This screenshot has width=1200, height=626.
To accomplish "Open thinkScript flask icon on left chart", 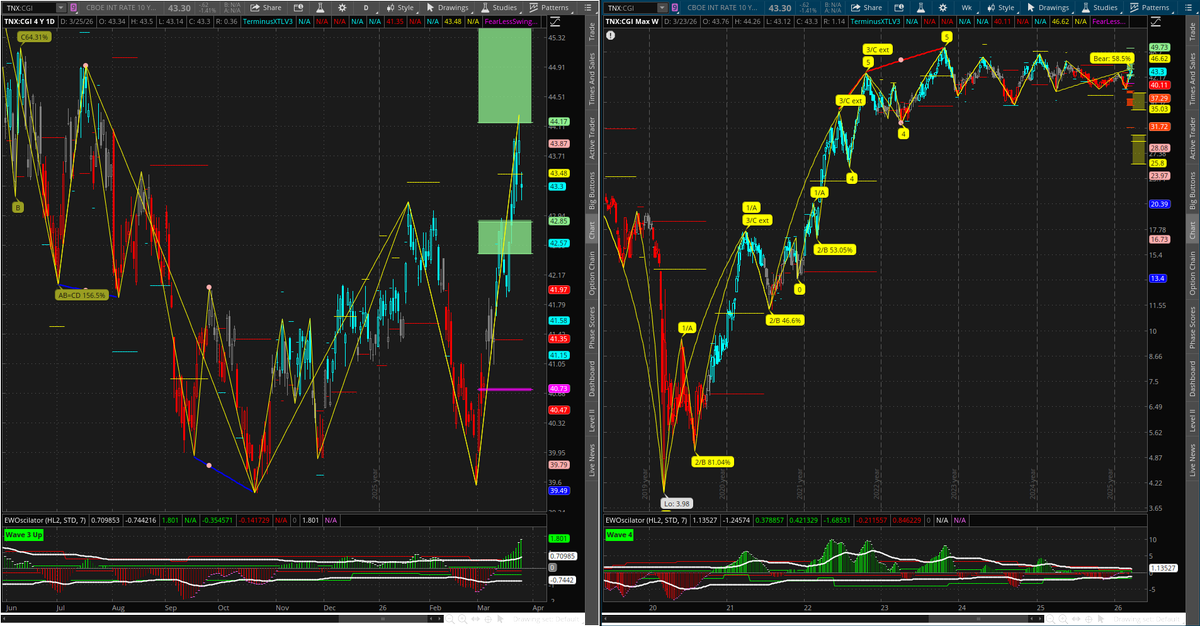I will coord(320,8).
